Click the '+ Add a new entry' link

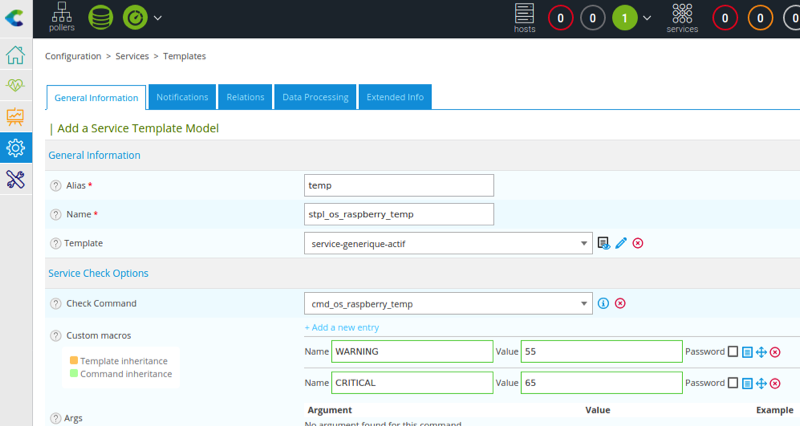coord(341,327)
